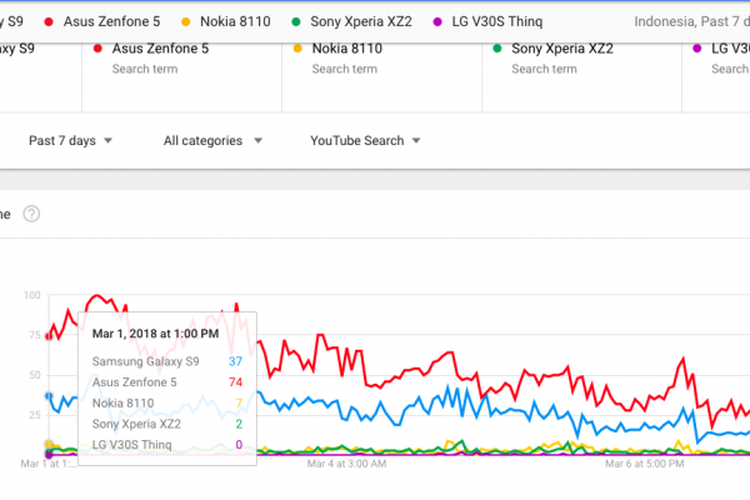Click the green dot in the Sony Xperia XZ2 card

[x=497, y=48]
